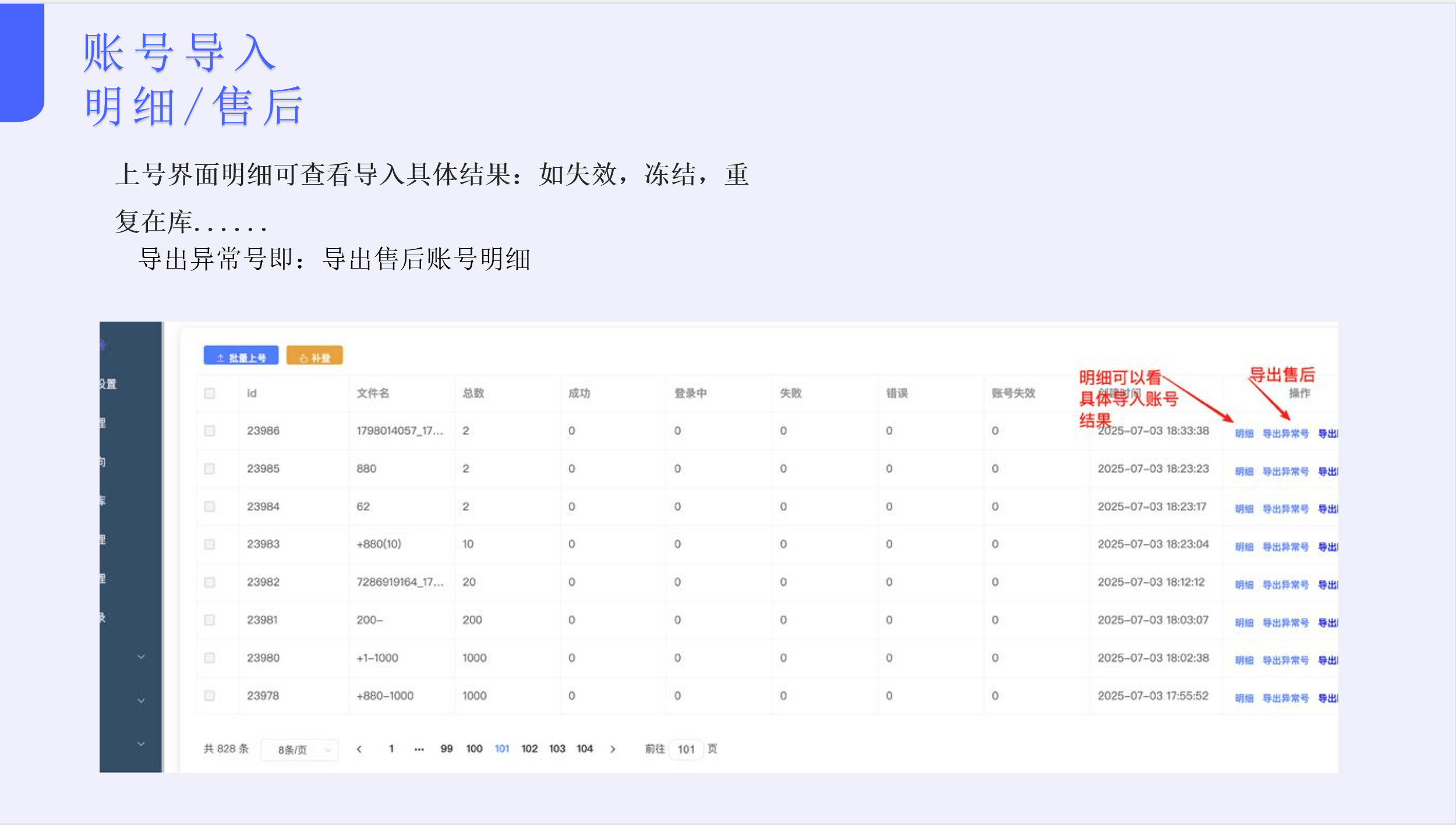
Task: Click the 前往 page number input field
Action: pyautogui.click(x=688, y=749)
